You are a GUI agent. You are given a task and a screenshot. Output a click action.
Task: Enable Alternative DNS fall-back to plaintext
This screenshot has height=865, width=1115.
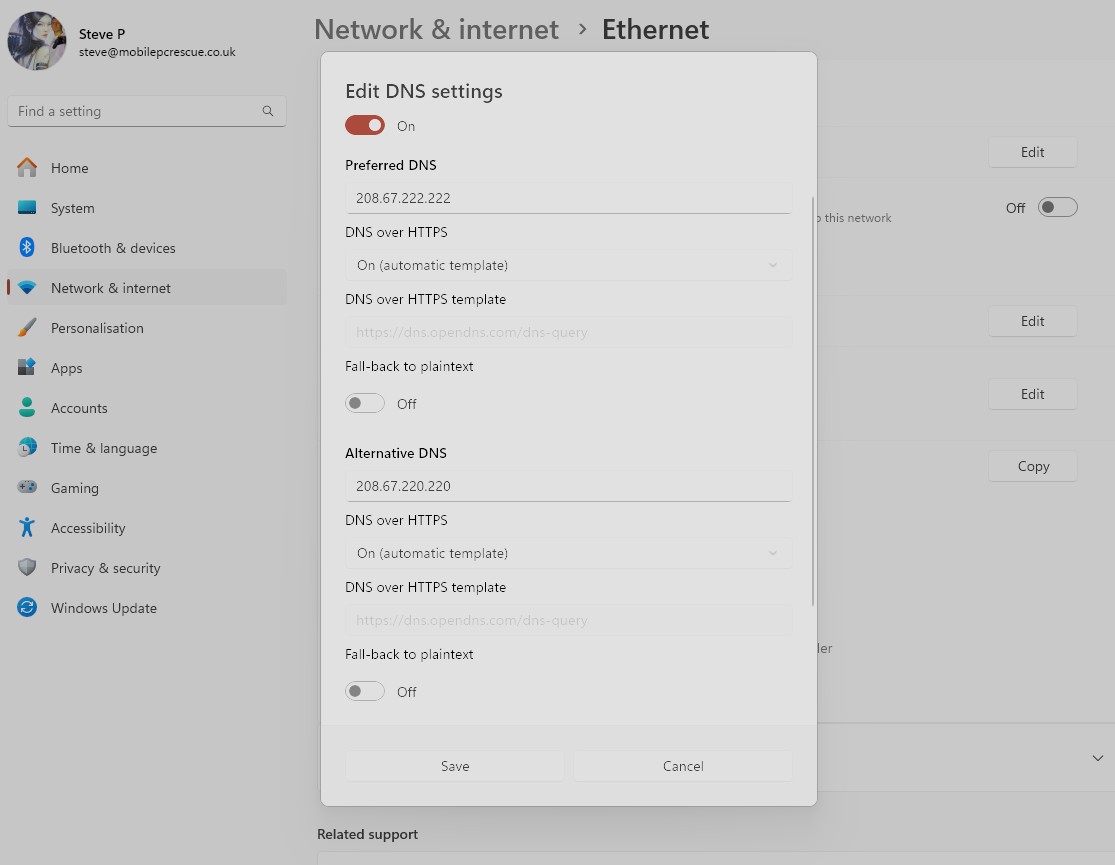(365, 692)
